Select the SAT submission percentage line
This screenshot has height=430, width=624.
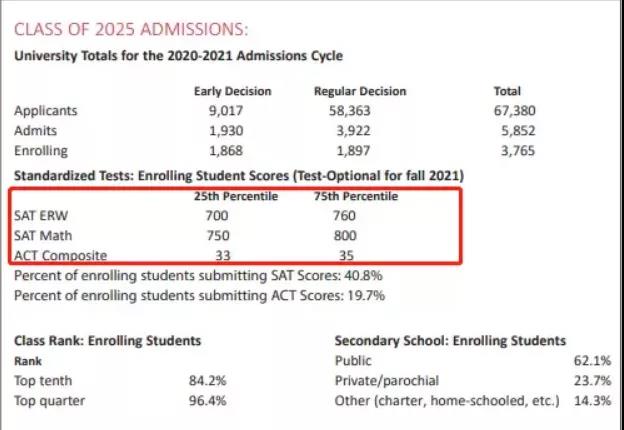[198, 275]
